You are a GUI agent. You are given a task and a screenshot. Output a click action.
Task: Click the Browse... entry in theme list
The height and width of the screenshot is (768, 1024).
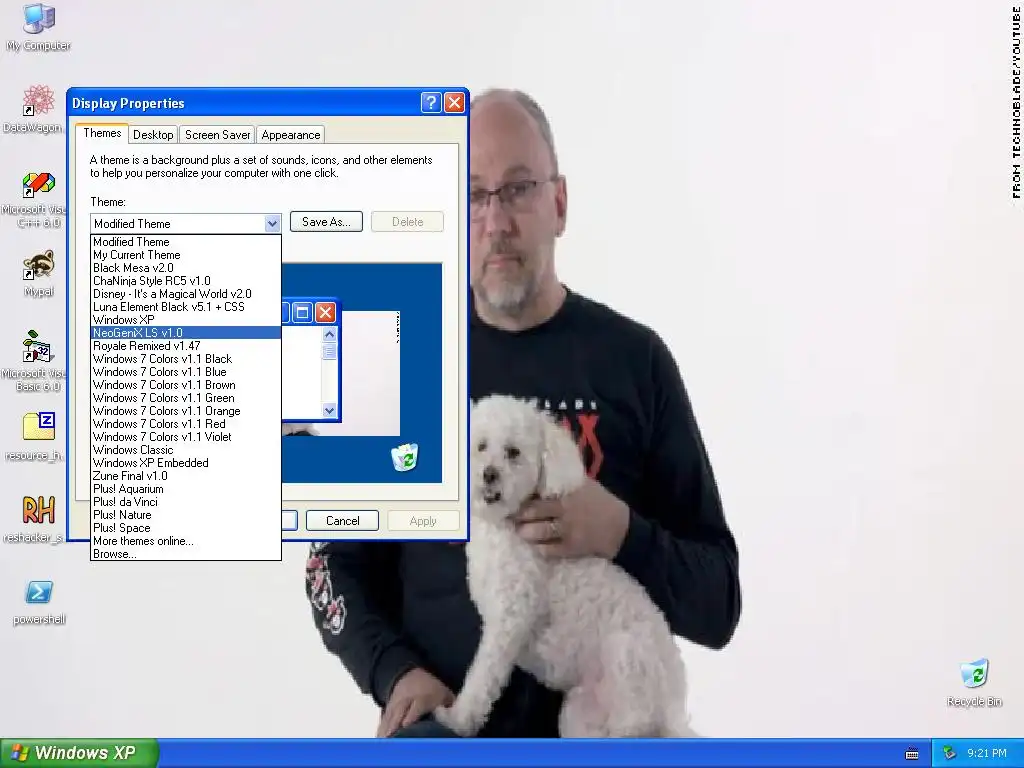186,554
